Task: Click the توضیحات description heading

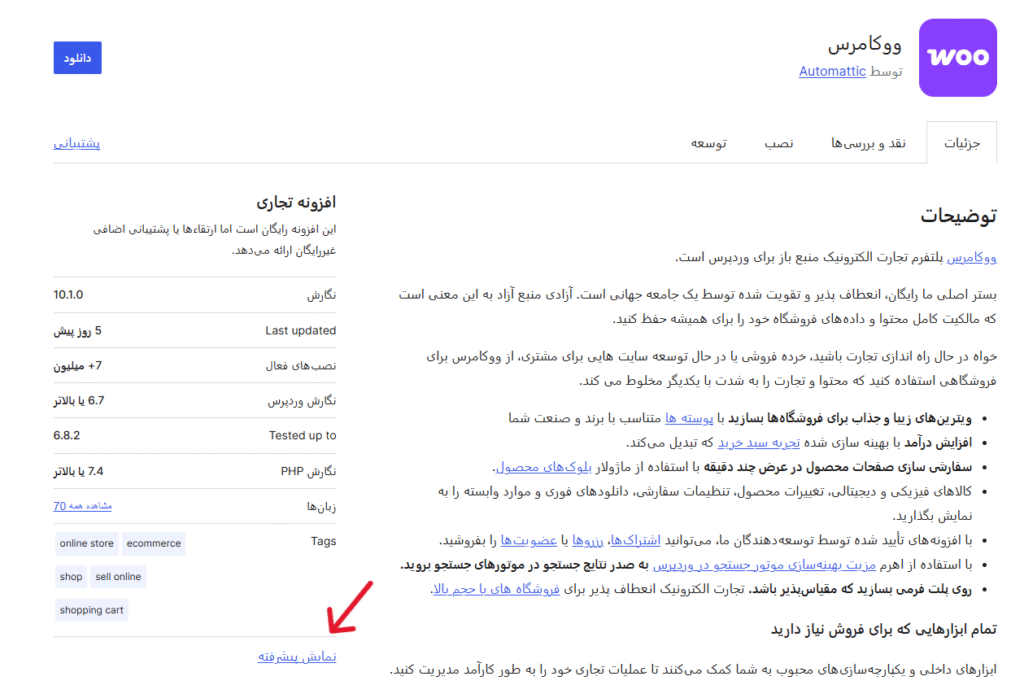Action: point(958,216)
